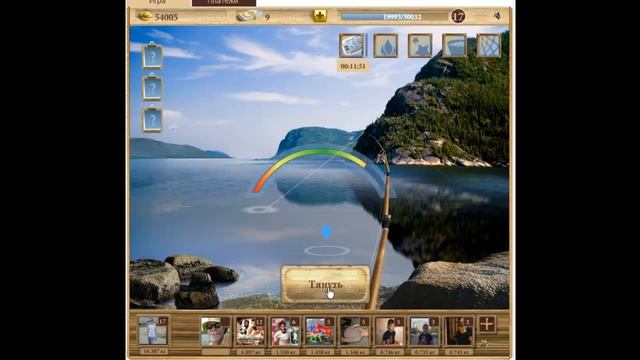Open the map item with the 00:11:51 timer

(x=352, y=45)
